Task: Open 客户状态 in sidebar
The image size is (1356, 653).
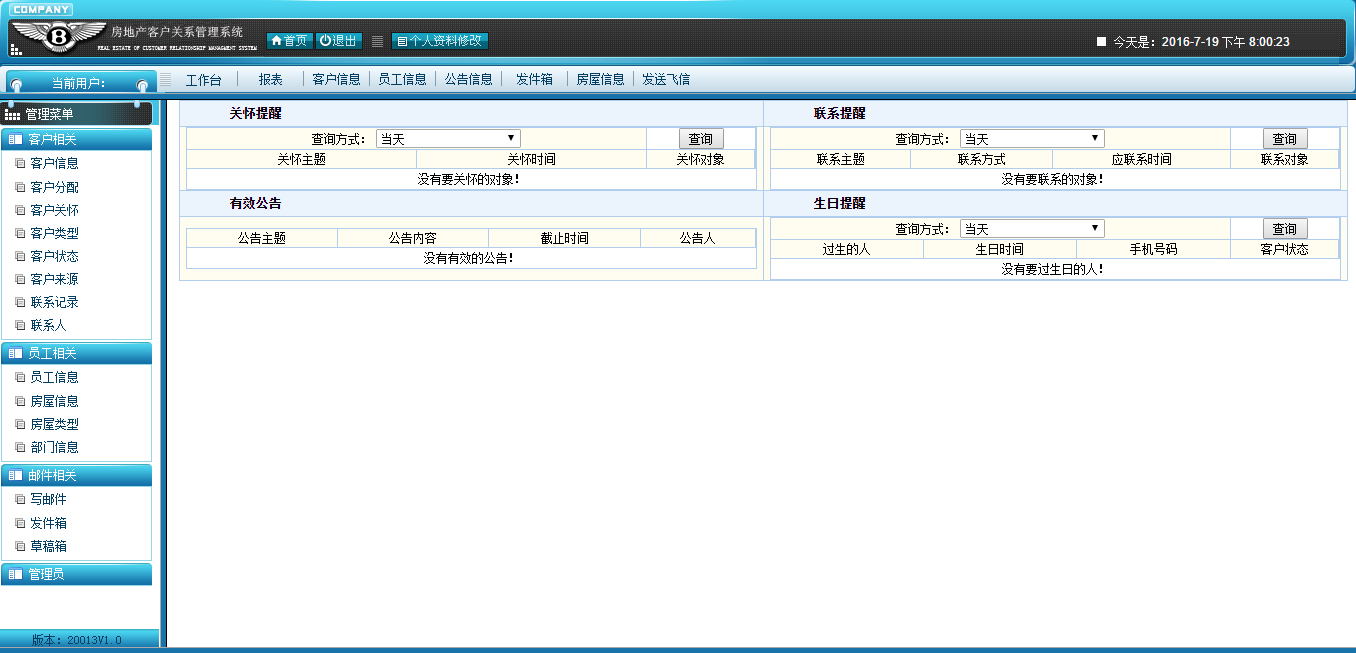Action: (54, 256)
